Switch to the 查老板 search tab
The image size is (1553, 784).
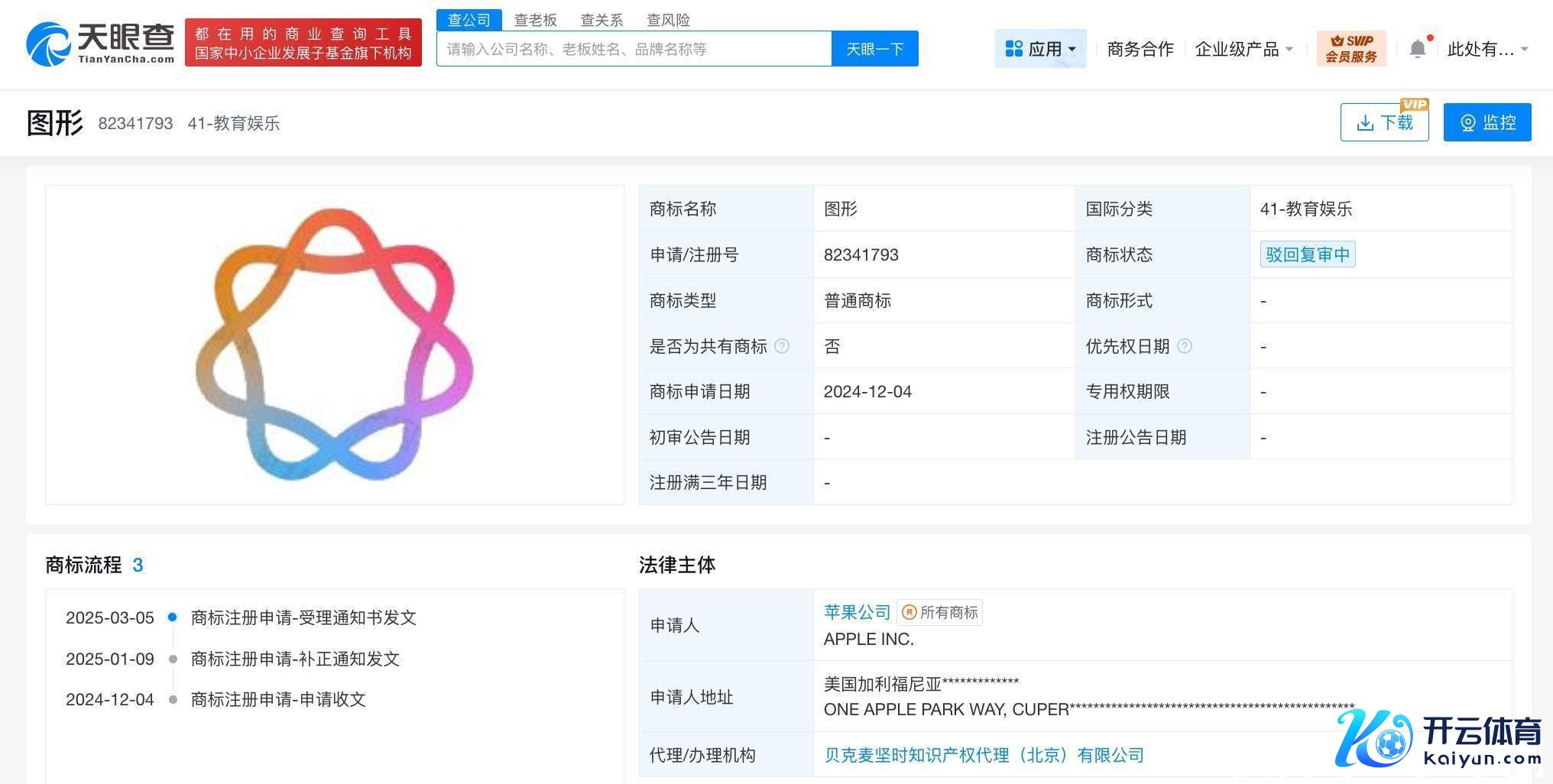535,20
